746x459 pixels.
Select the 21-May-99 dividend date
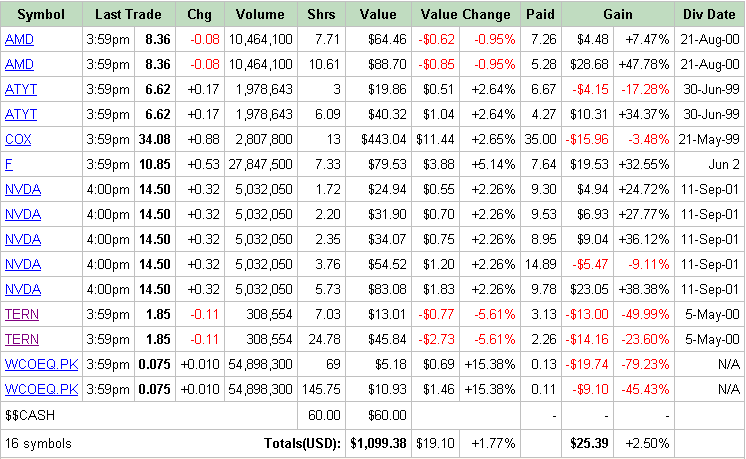click(709, 139)
